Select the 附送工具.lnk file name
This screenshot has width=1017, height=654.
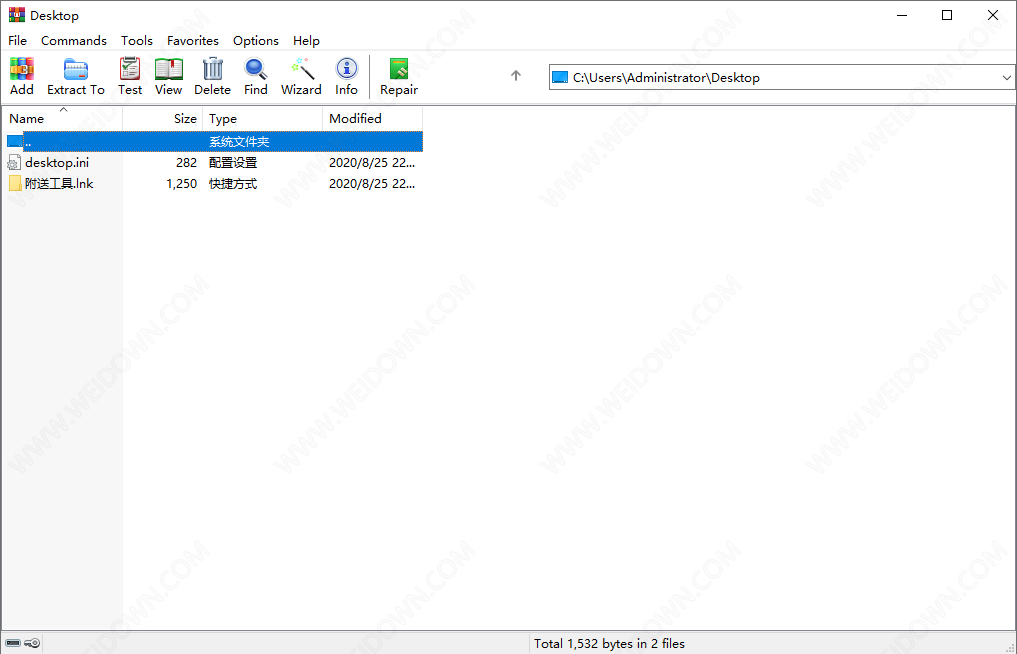pyautogui.click(x=59, y=184)
